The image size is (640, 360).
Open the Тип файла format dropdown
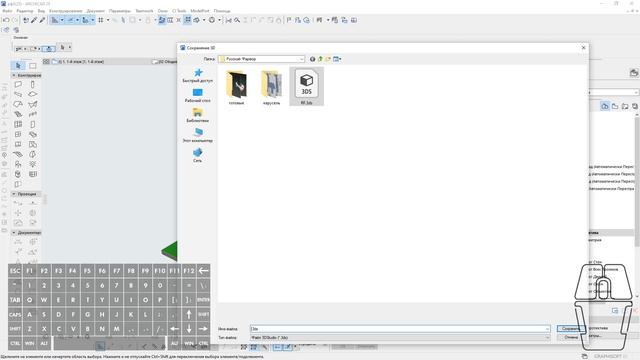point(400,338)
